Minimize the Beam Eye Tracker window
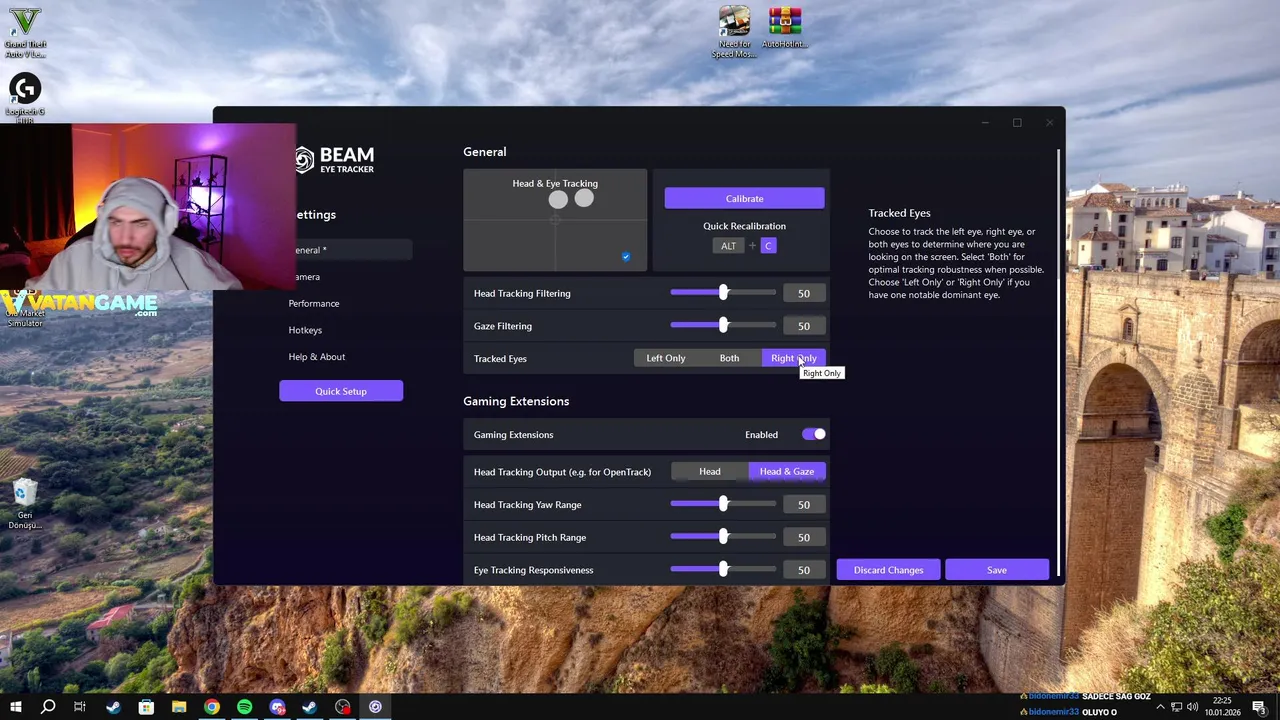Viewport: 1280px width, 720px height. 985,123
